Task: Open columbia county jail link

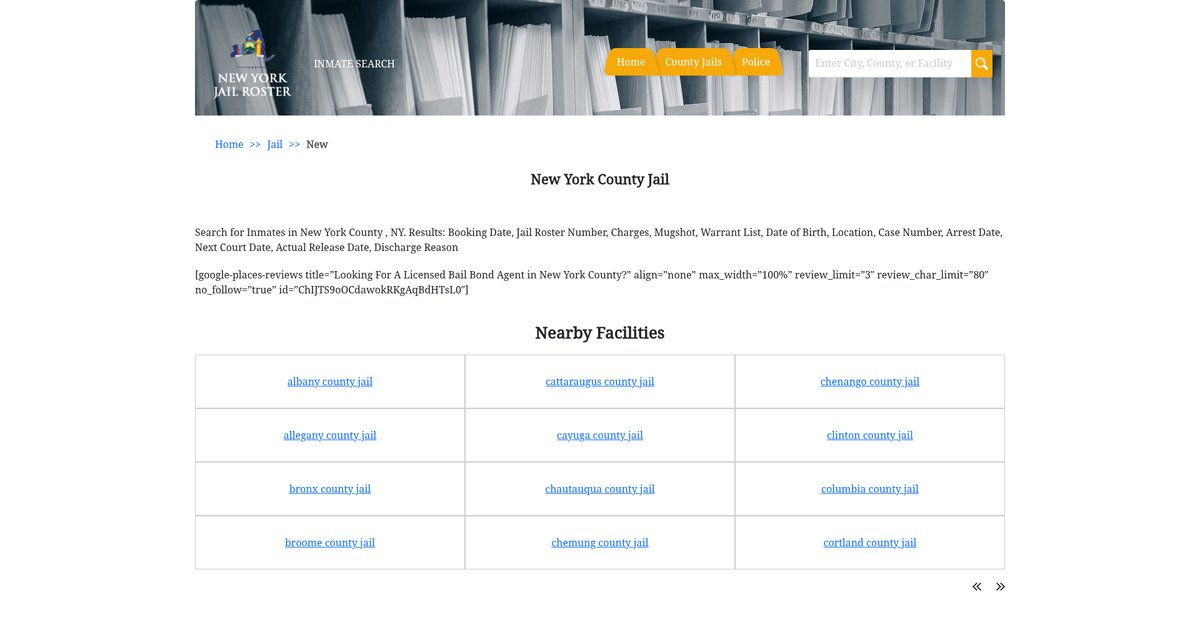Action: tap(870, 489)
